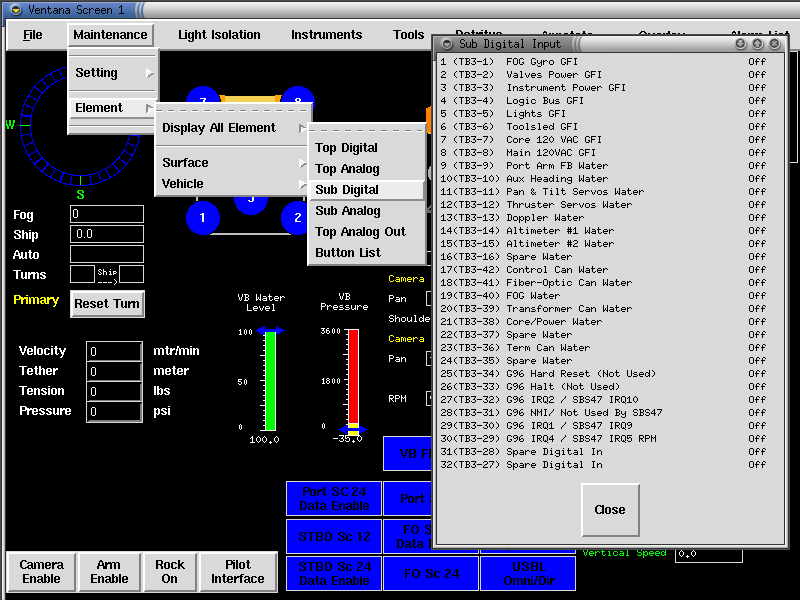Open the File menu

pos(33,35)
